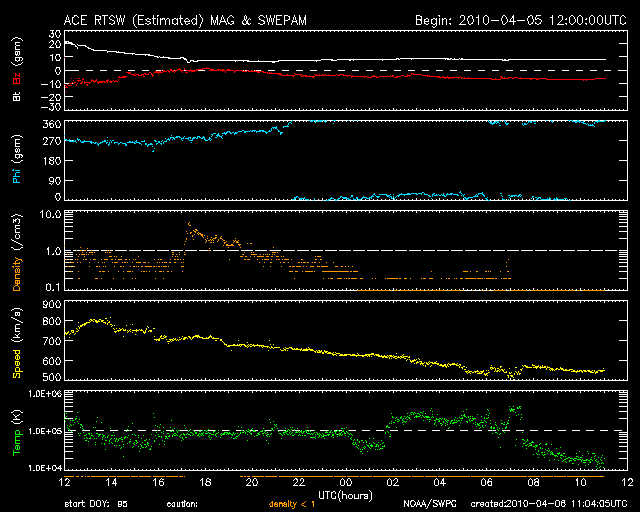Click the "1.0E+05" tick on the Temp axis
This screenshot has height=512, width=640.
pos(45,431)
